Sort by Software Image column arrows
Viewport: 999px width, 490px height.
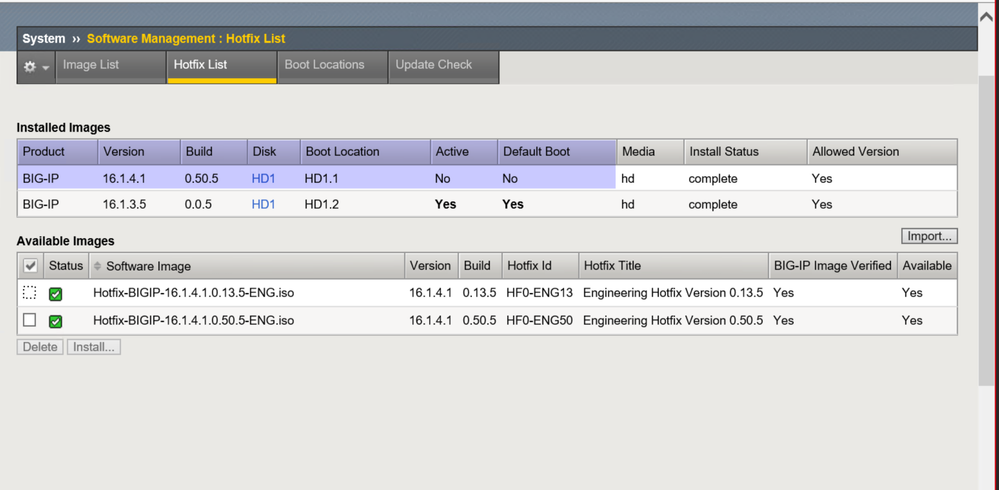pos(97,266)
